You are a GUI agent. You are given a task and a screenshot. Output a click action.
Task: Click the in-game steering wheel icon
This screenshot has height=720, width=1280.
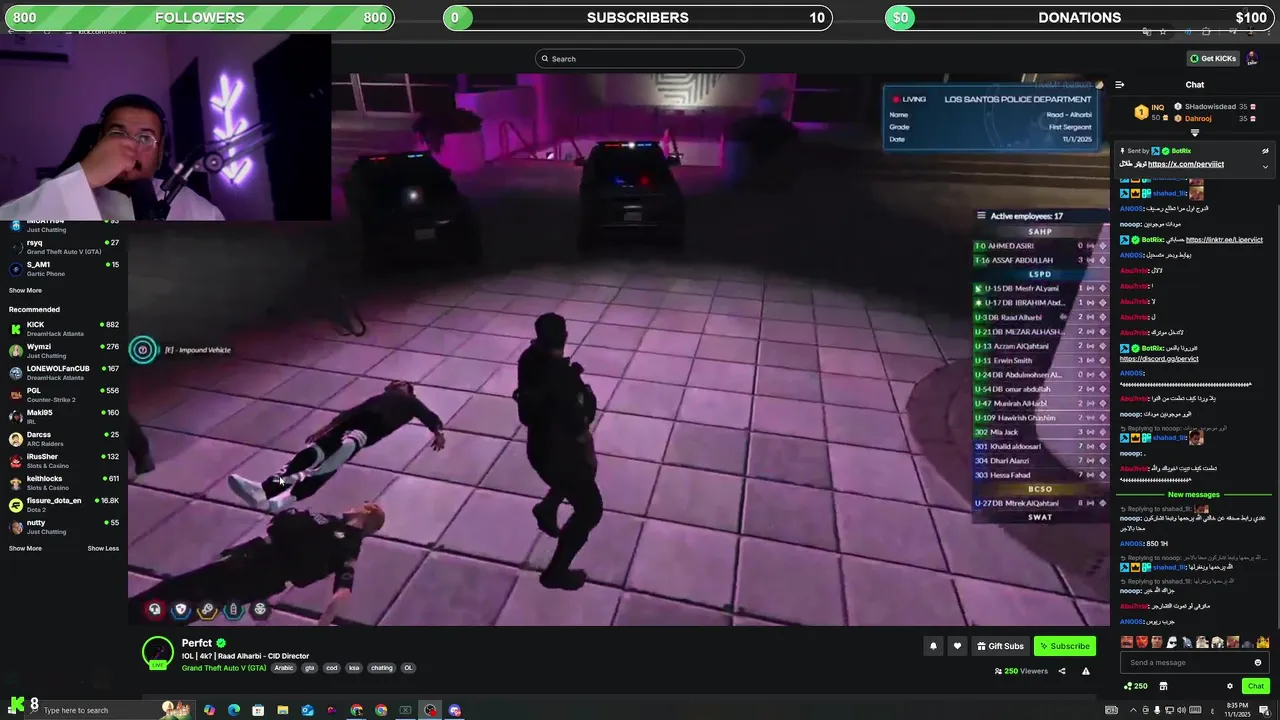(260, 609)
